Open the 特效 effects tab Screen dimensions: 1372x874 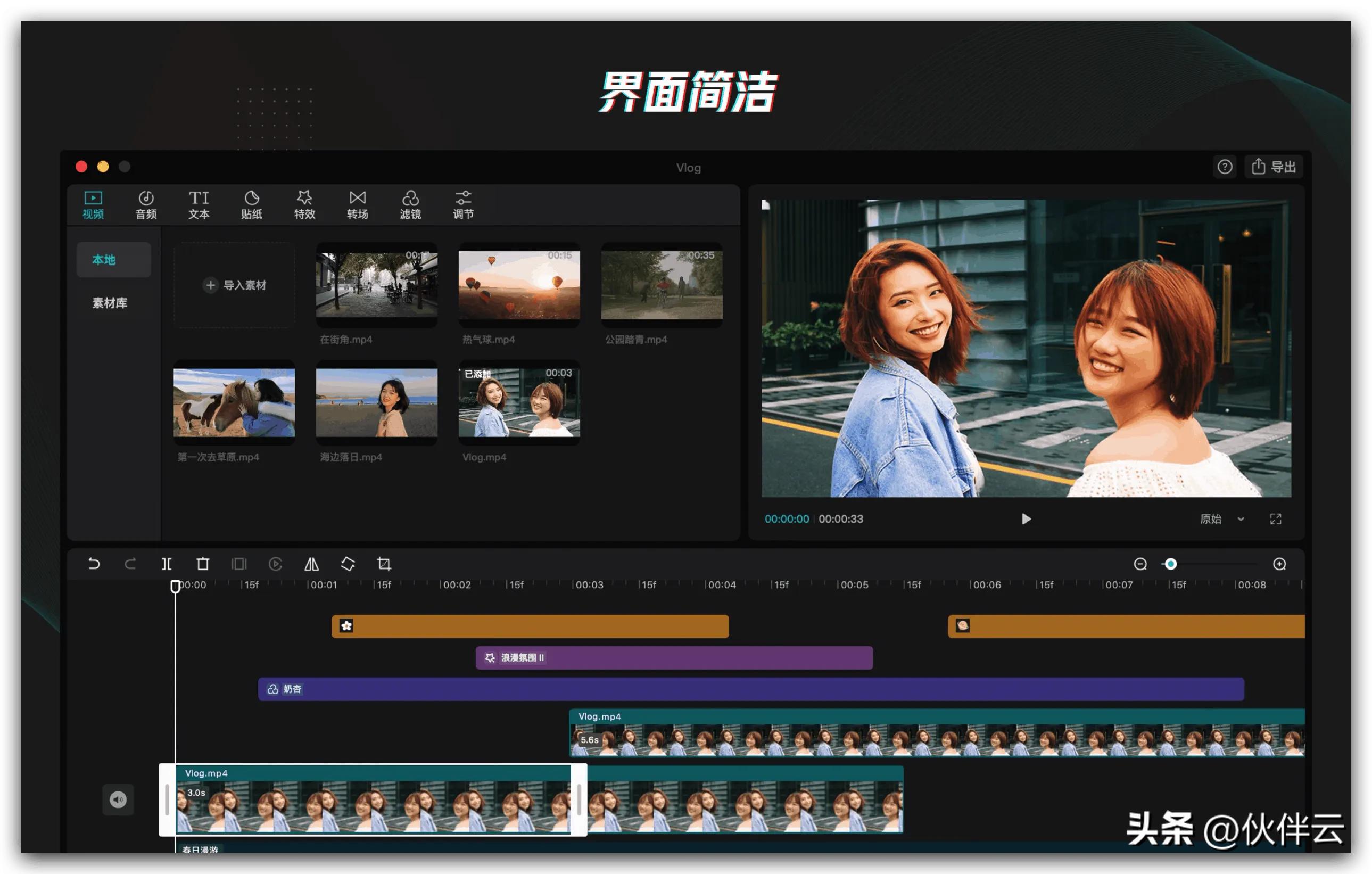(x=304, y=204)
